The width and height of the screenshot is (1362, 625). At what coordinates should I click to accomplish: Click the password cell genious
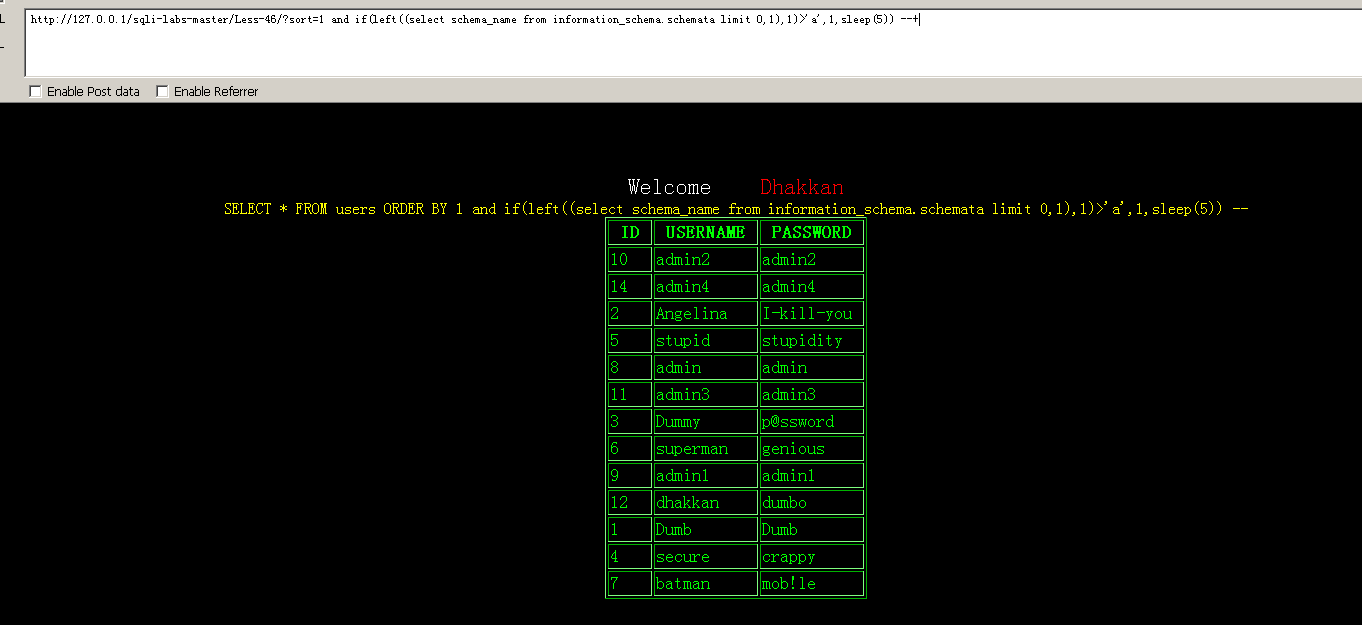point(812,448)
